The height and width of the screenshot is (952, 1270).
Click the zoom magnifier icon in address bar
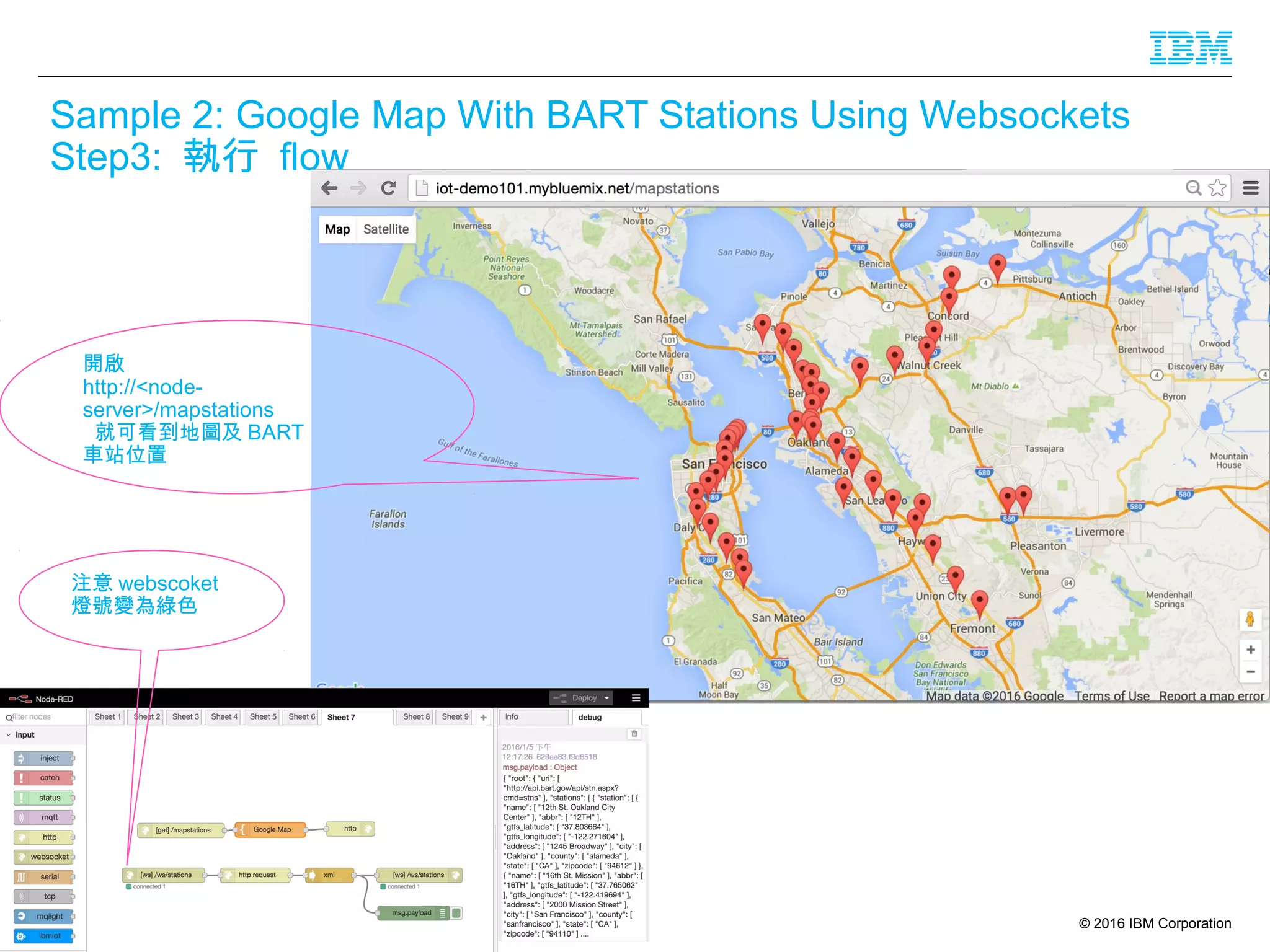point(1193,188)
